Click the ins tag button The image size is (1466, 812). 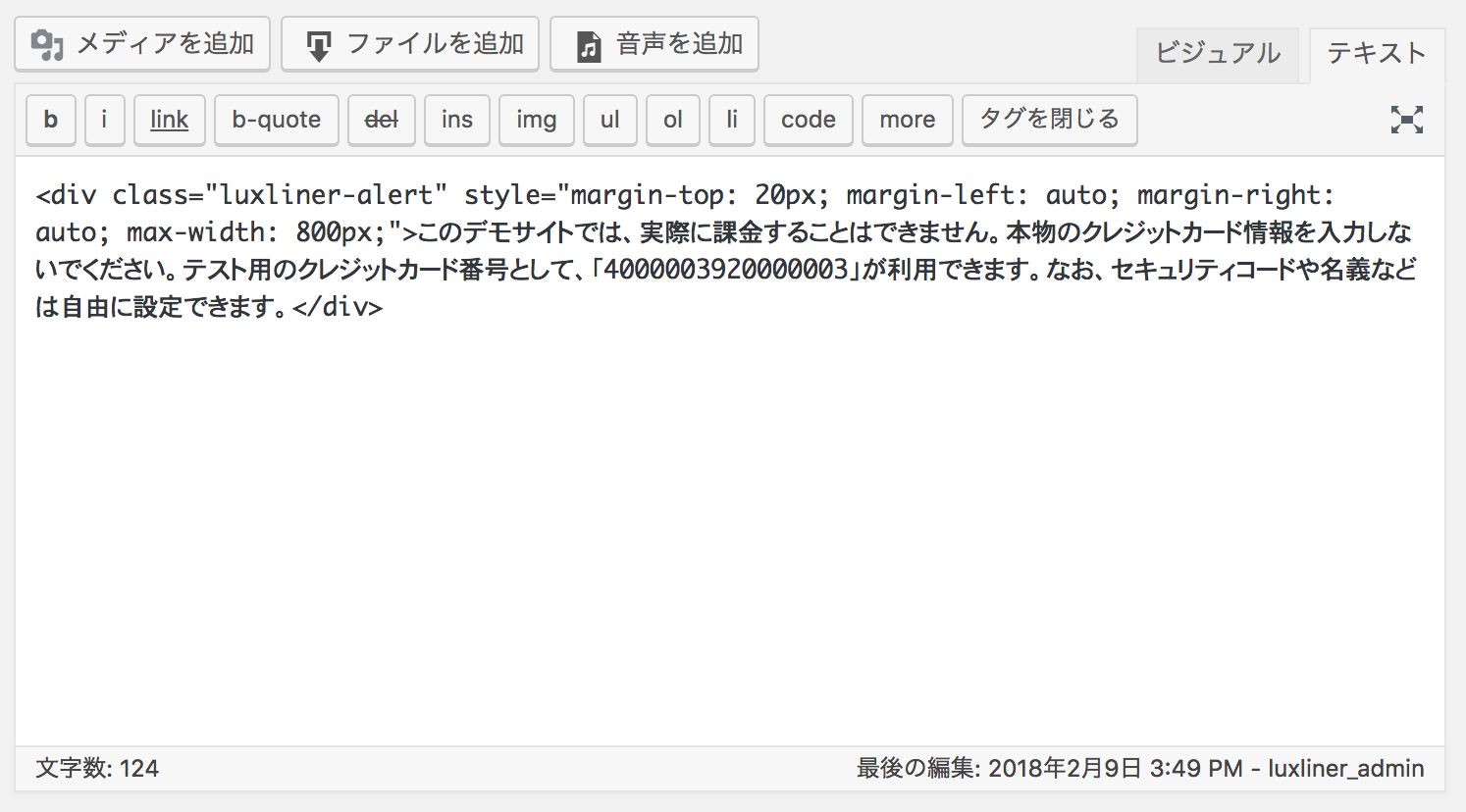pyautogui.click(x=457, y=120)
